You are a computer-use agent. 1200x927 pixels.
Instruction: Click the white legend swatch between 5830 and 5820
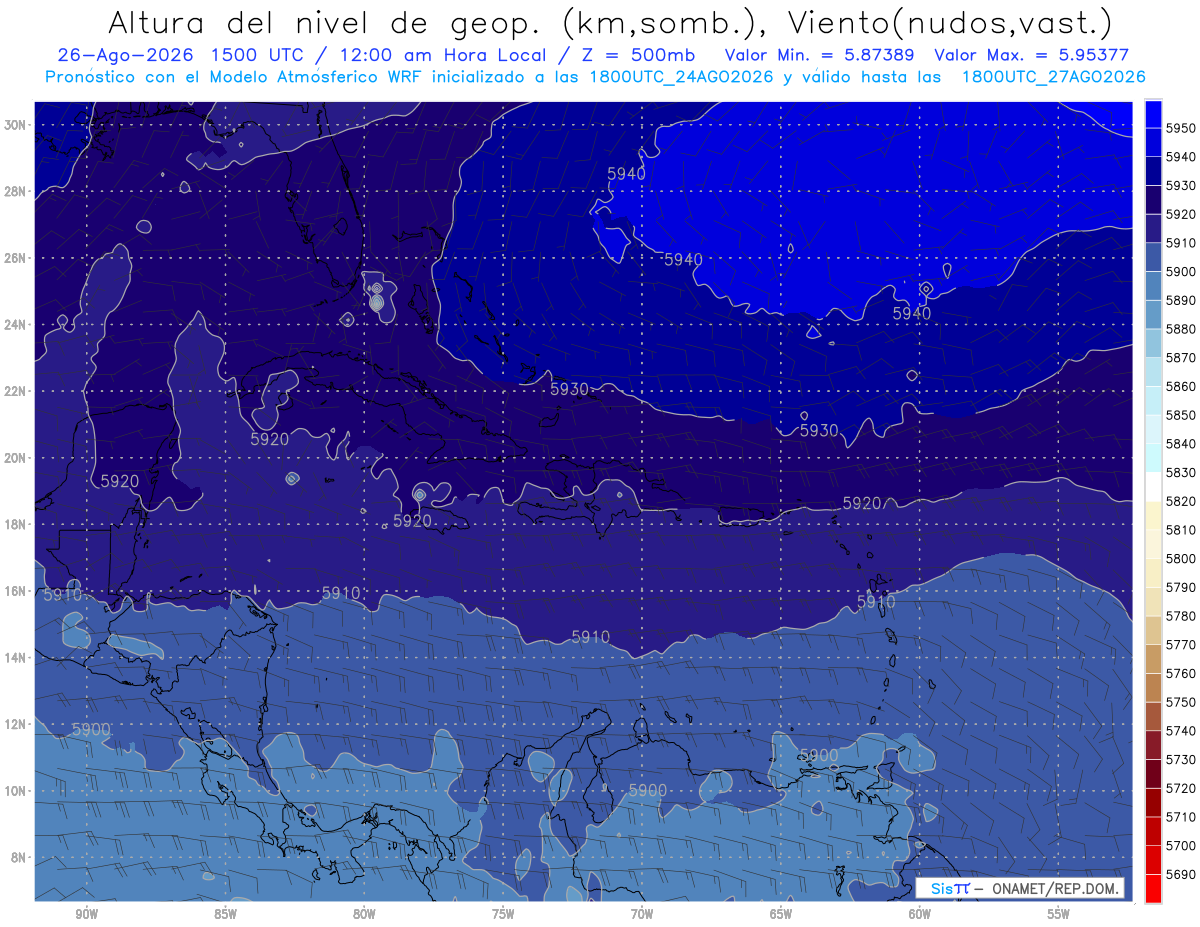pos(1153,486)
